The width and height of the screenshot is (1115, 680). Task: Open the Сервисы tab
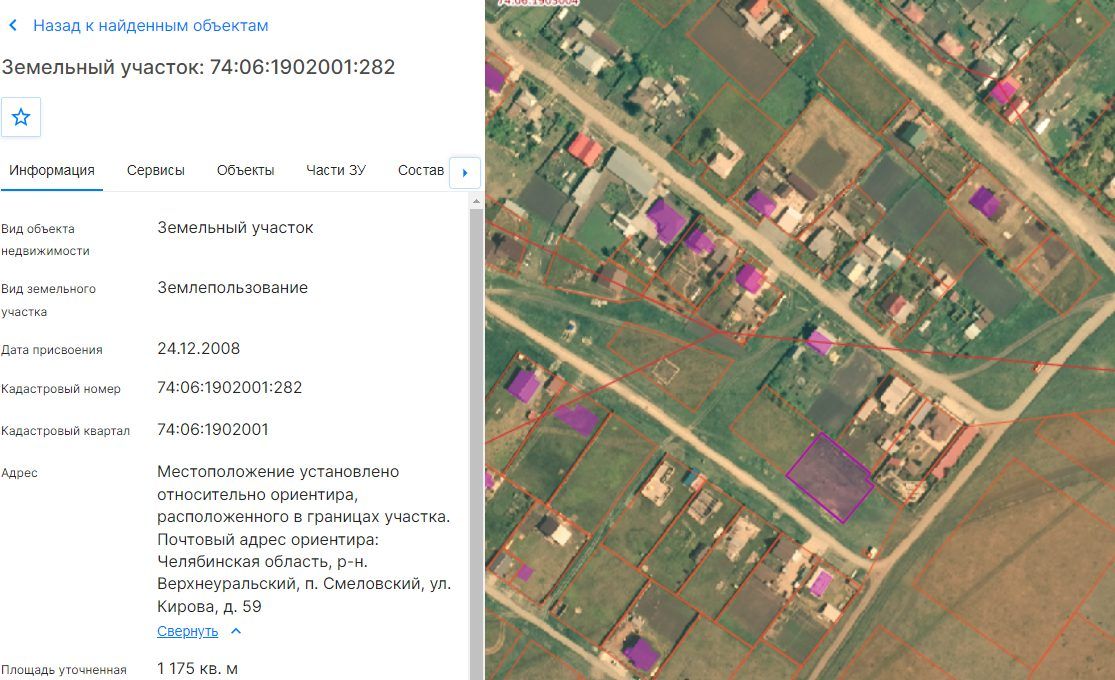click(156, 171)
